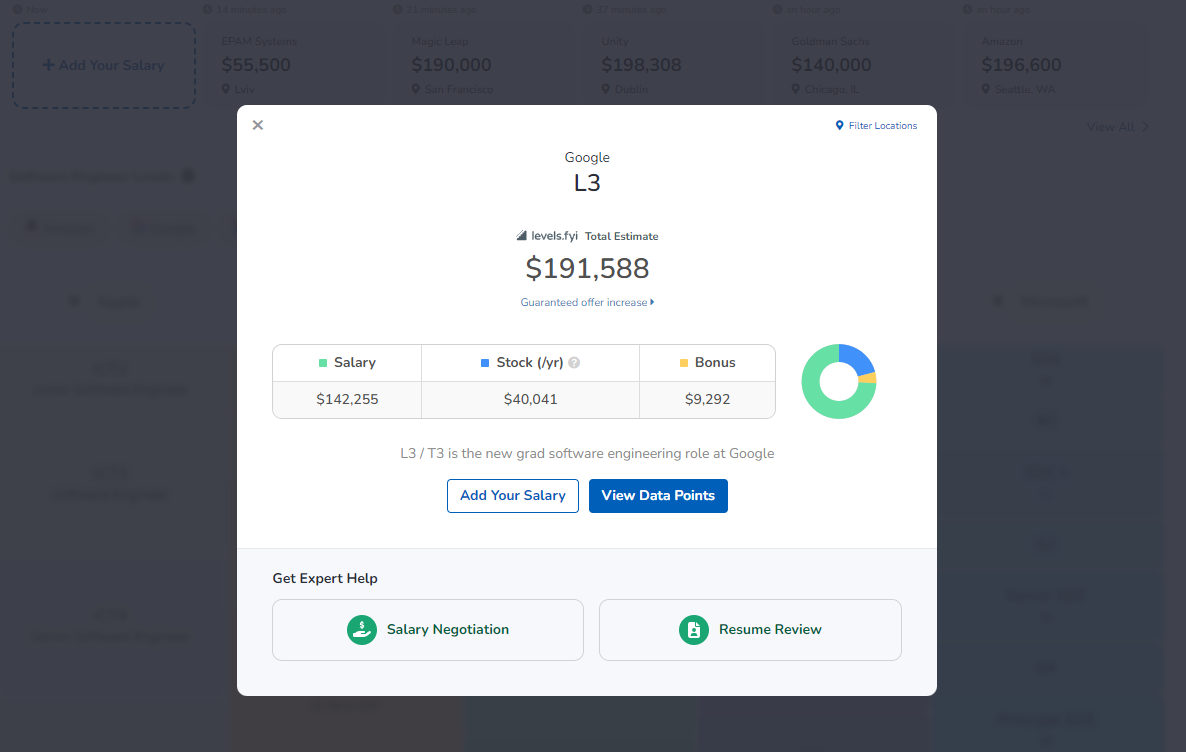Click the Seattle, WA location pin icon

pyautogui.click(x=986, y=89)
